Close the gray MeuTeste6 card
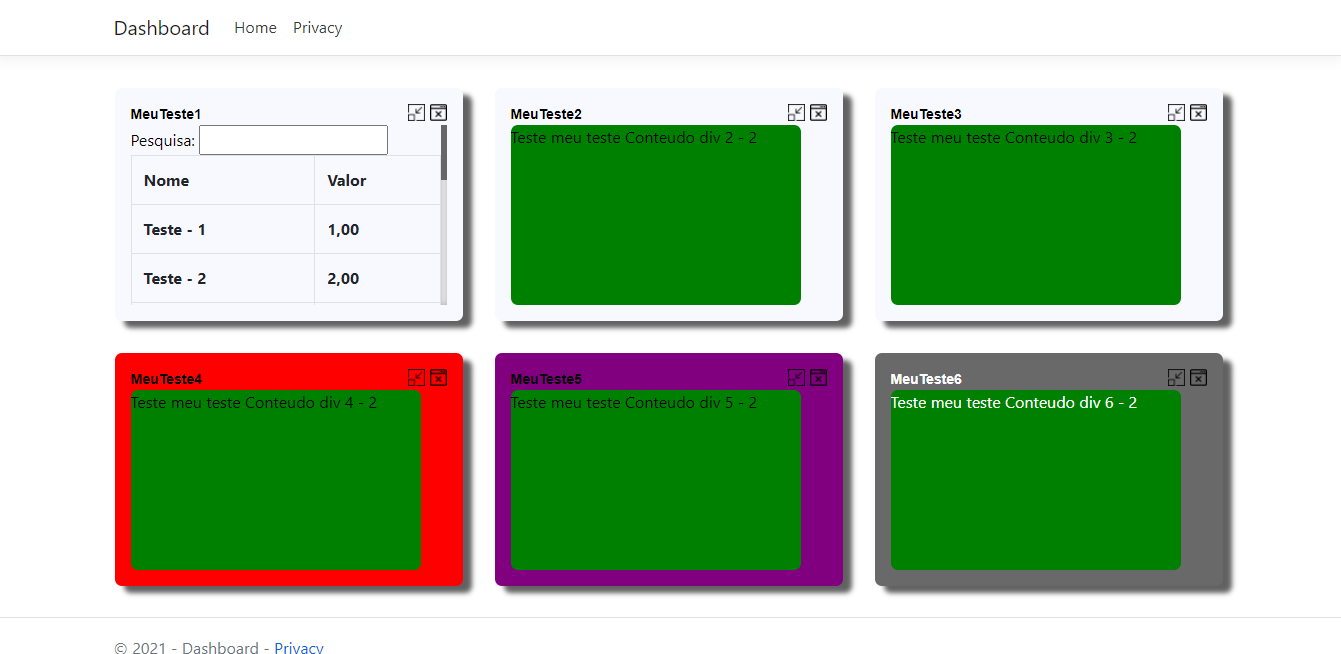1341x654 pixels. pos(1198,377)
